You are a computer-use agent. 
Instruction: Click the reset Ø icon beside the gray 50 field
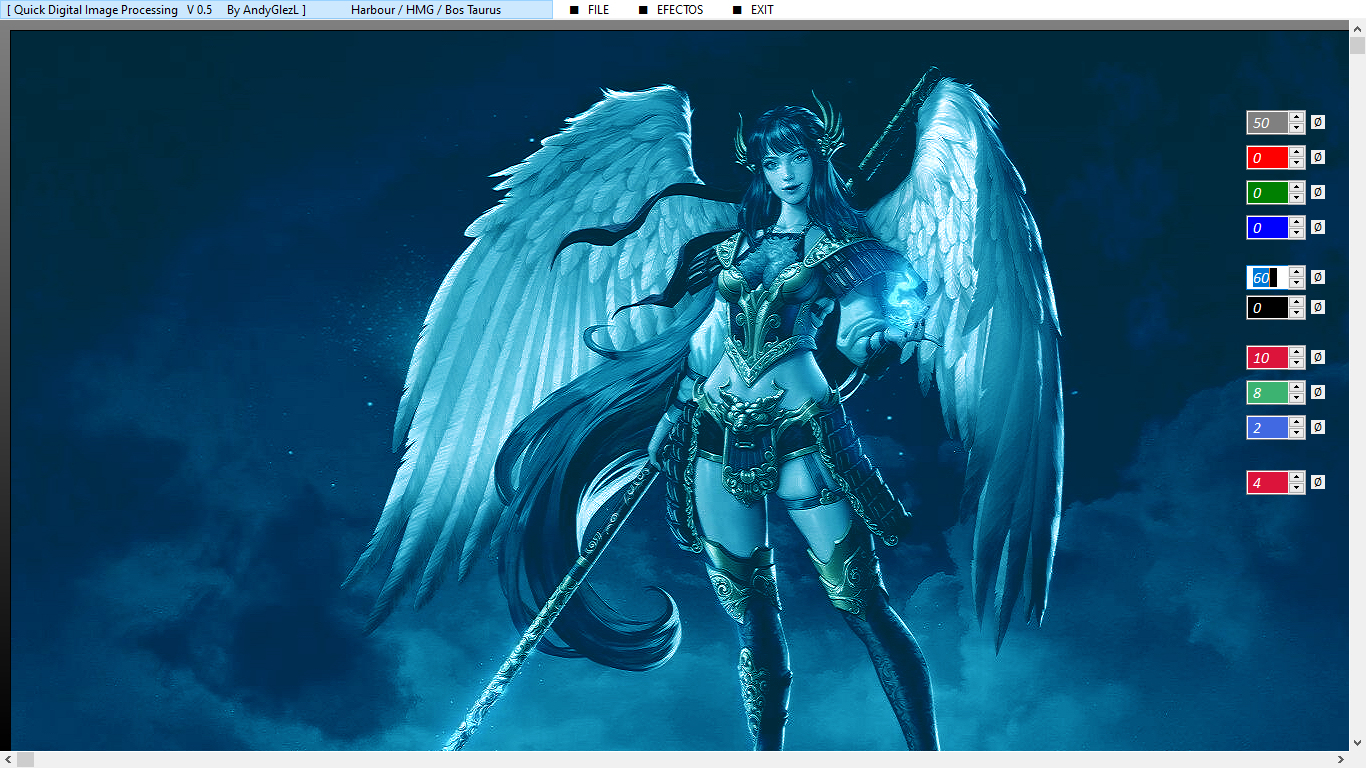point(1317,122)
